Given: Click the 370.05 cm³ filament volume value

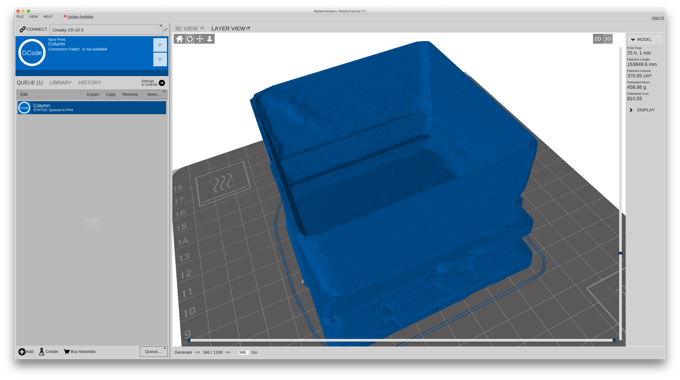Looking at the screenshot, I should pyautogui.click(x=639, y=75).
